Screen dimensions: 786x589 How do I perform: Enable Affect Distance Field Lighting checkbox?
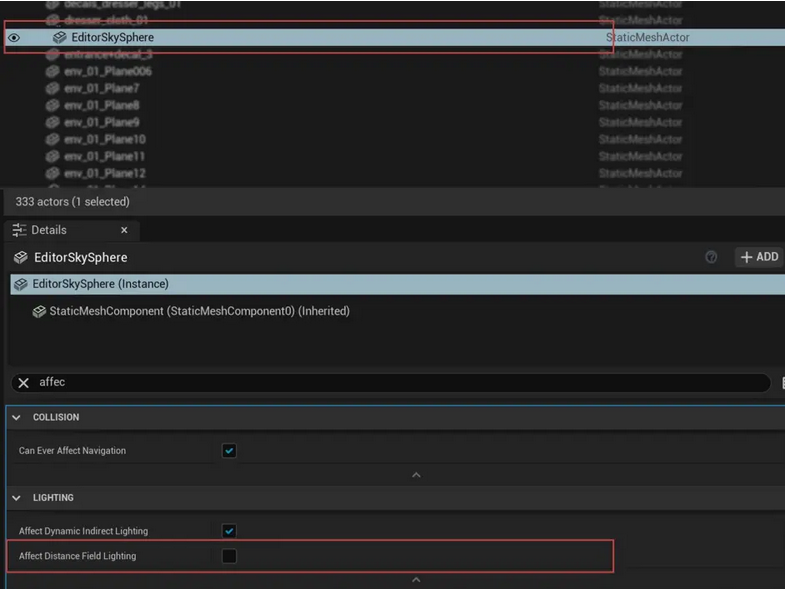pos(229,556)
